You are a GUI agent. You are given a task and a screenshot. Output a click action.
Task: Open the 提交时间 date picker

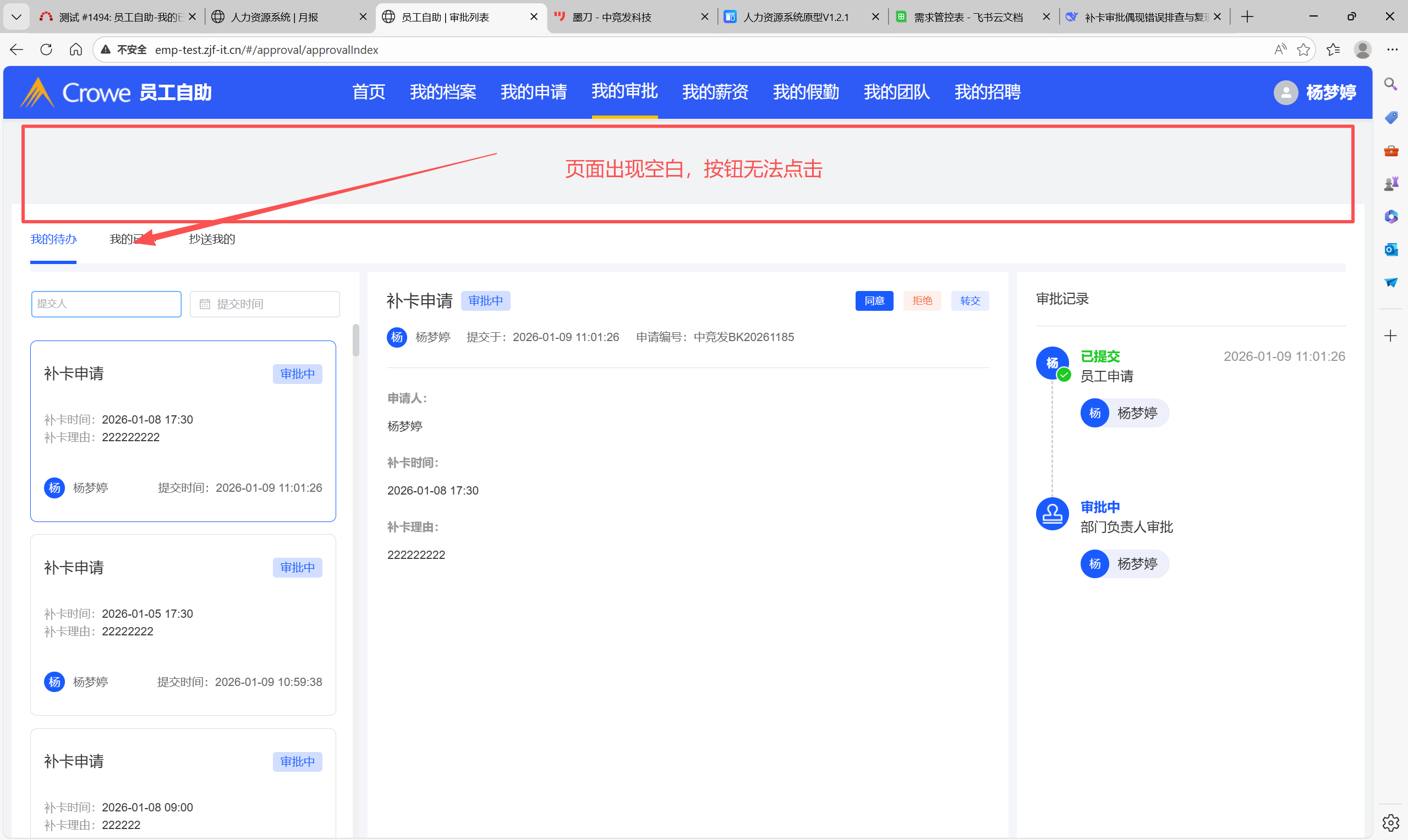[265, 304]
